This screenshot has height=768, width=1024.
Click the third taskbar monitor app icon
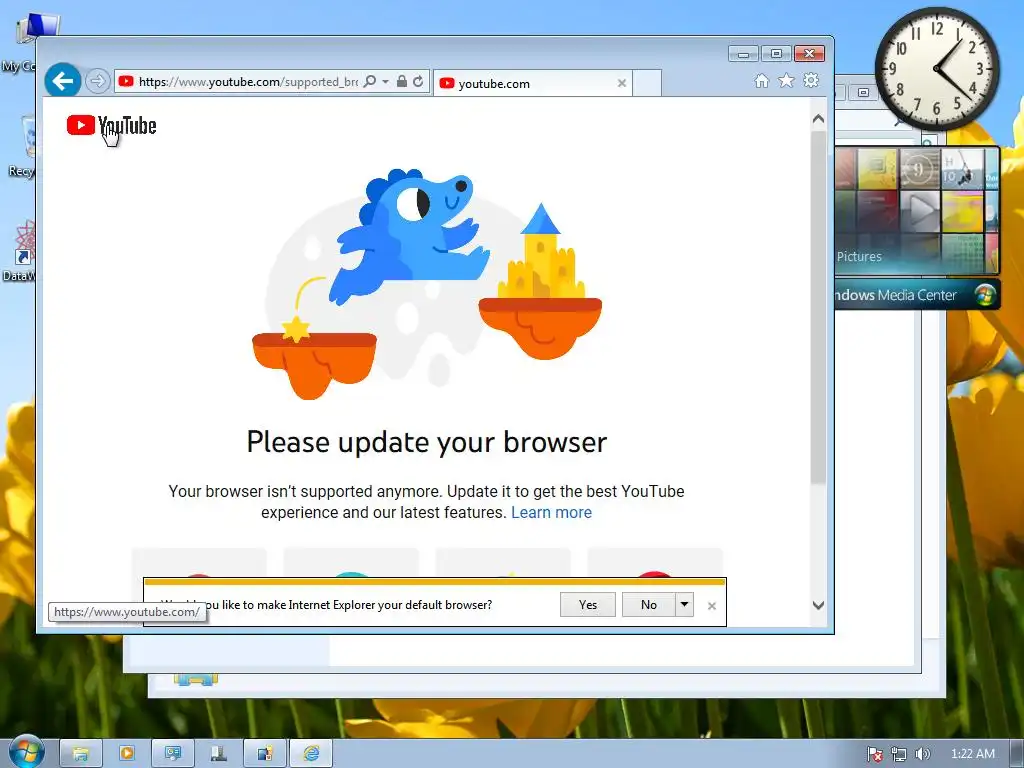[172, 754]
